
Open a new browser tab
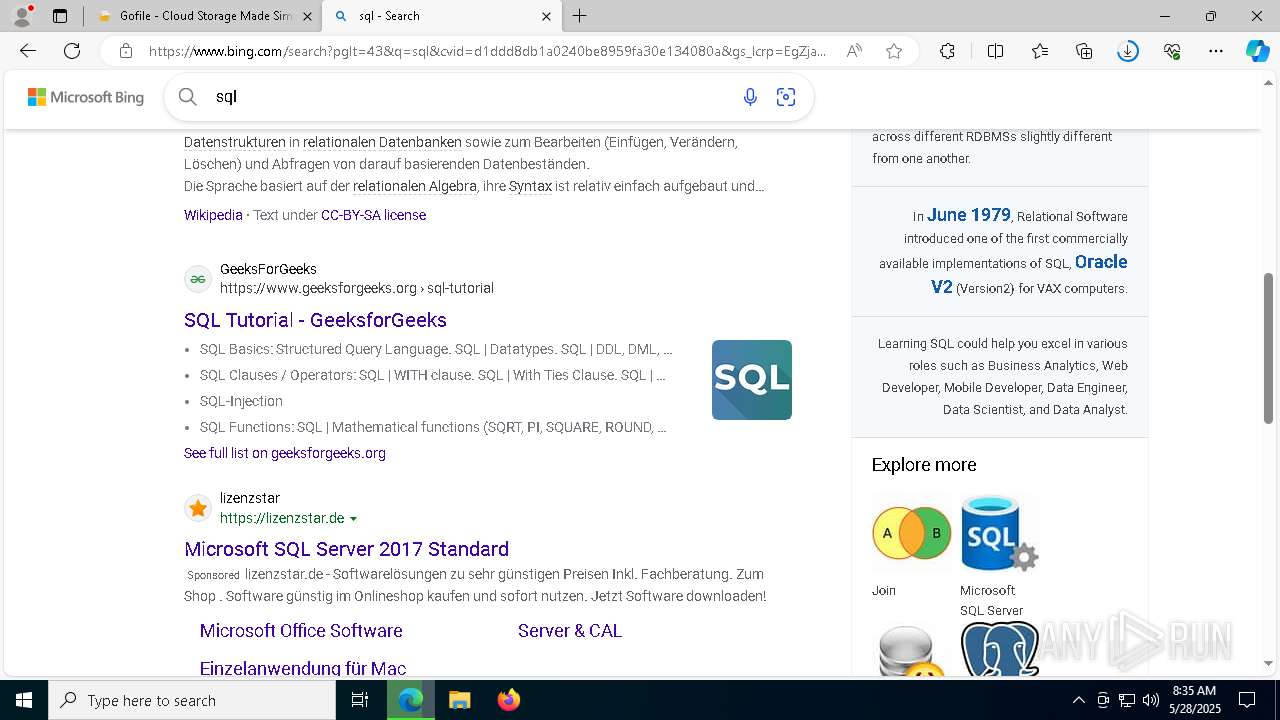(580, 16)
